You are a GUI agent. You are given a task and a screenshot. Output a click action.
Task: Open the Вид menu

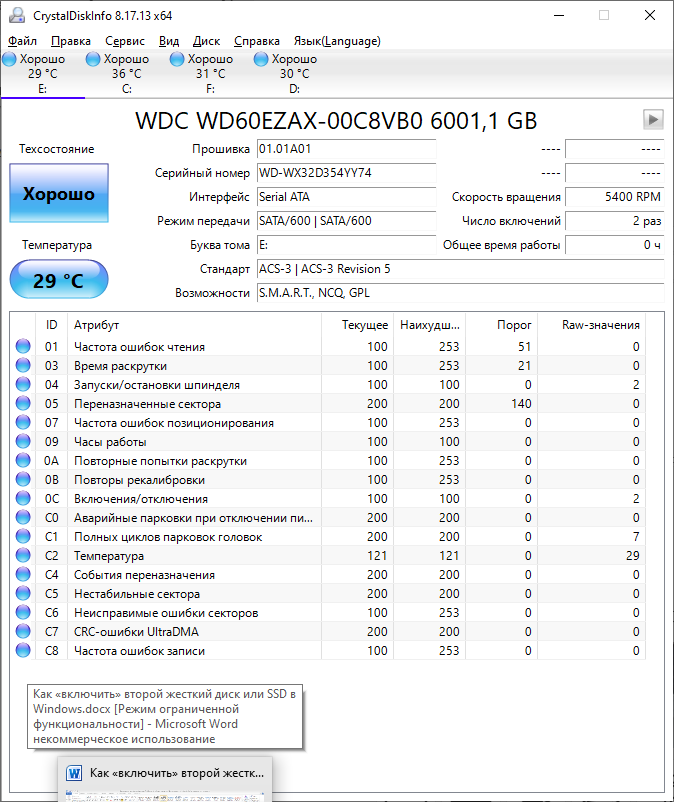pyautogui.click(x=169, y=41)
